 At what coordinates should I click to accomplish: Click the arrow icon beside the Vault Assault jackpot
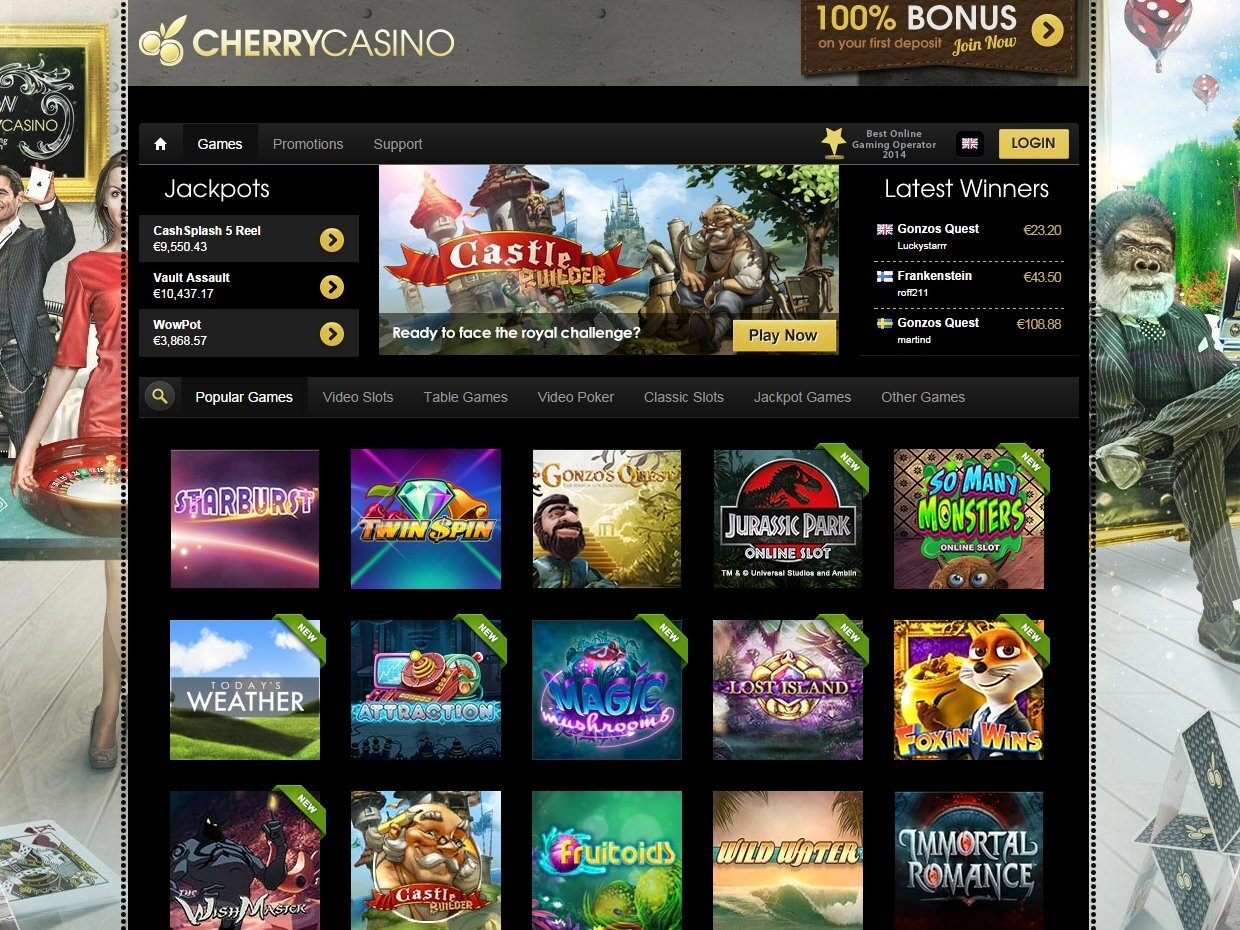(x=332, y=287)
